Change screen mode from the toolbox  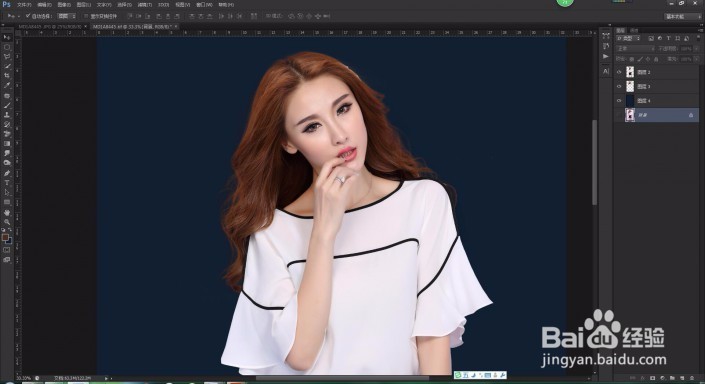[x=7, y=260]
